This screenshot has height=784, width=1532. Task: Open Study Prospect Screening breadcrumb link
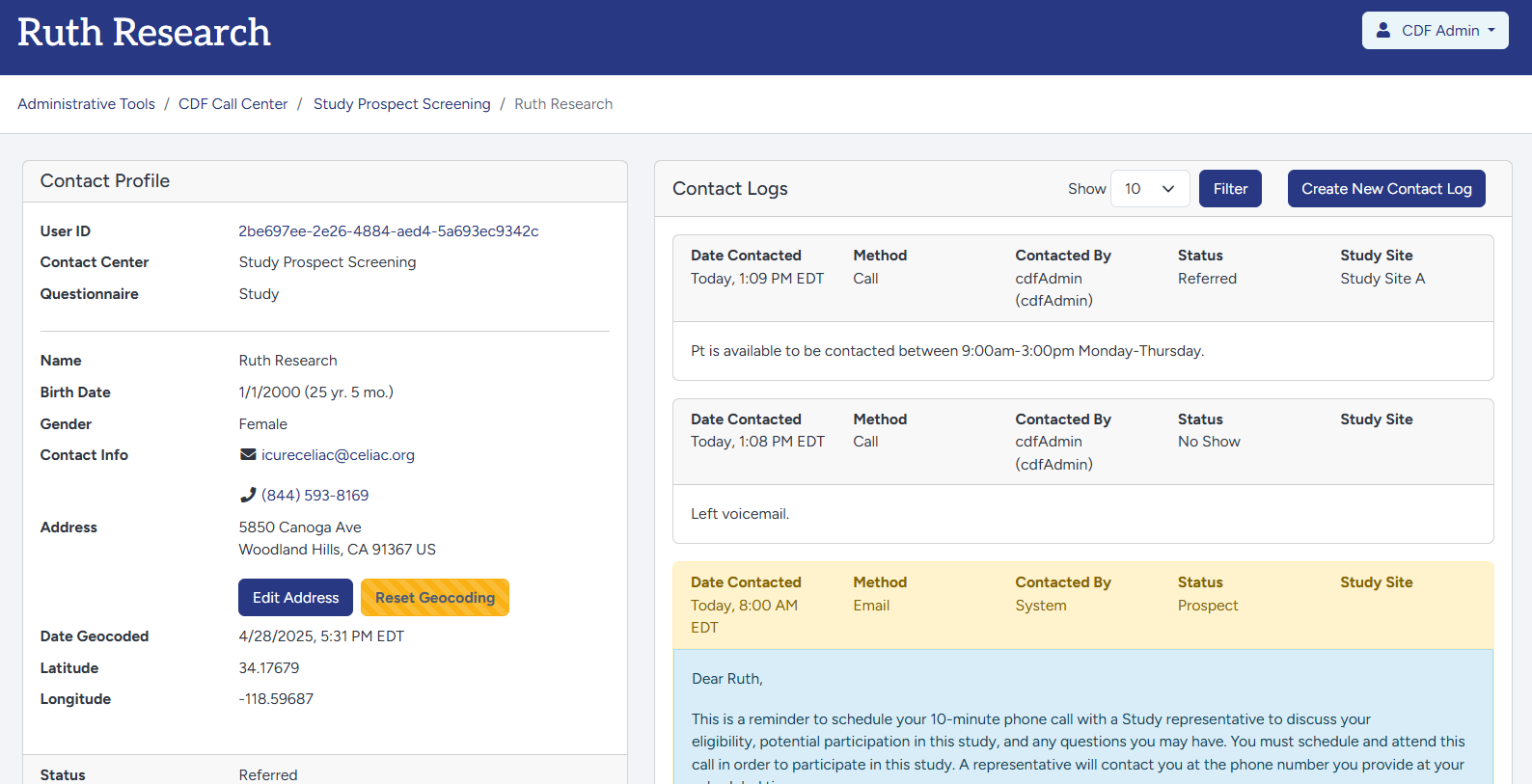pos(401,104)
